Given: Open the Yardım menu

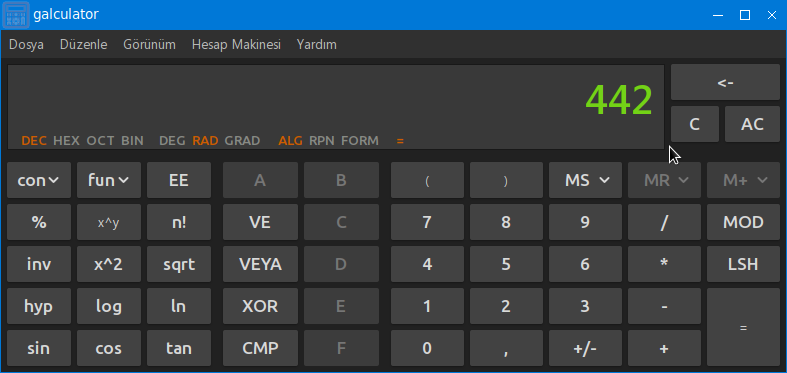Looking at the screenshot, I should pos(316,45).
